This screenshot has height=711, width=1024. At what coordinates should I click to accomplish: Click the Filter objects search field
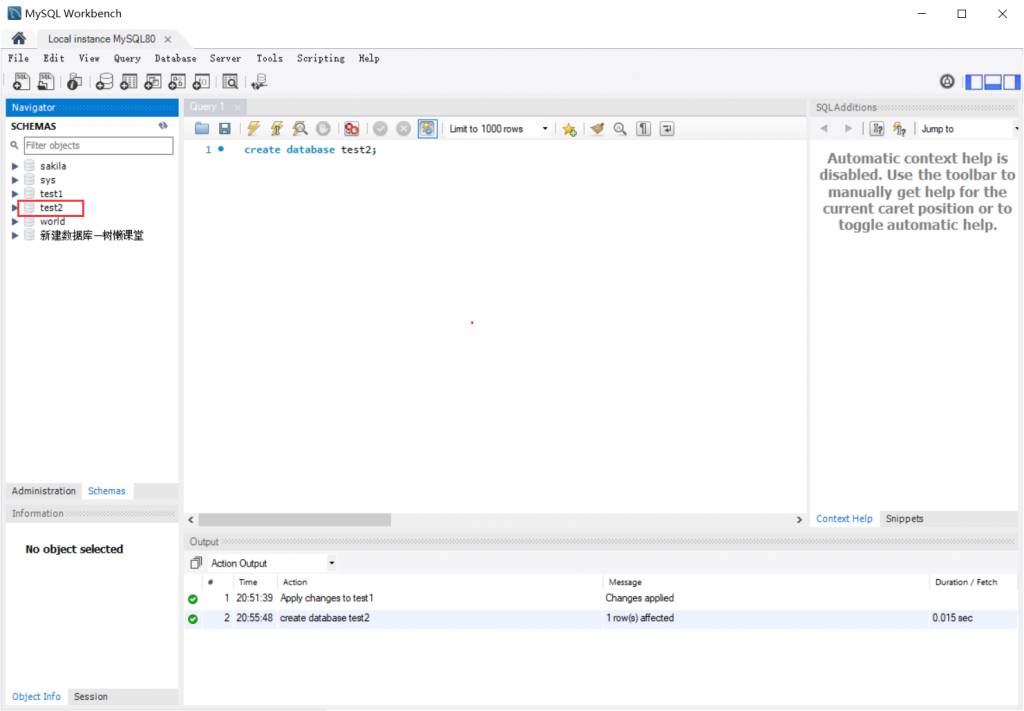pos(99,146)
